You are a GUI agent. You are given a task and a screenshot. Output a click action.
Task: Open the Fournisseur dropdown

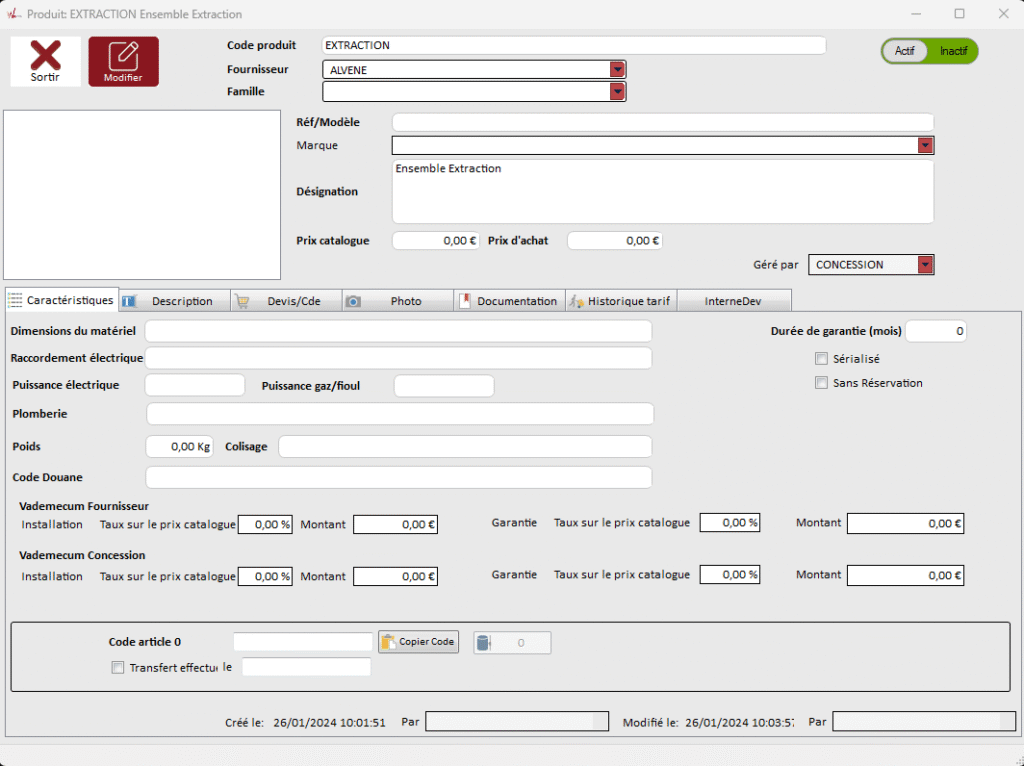pyautogui.click(x=618, y=69)
